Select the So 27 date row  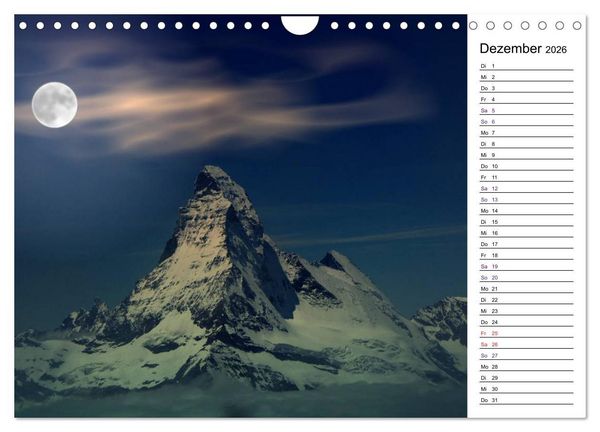(x=527, y=355)
